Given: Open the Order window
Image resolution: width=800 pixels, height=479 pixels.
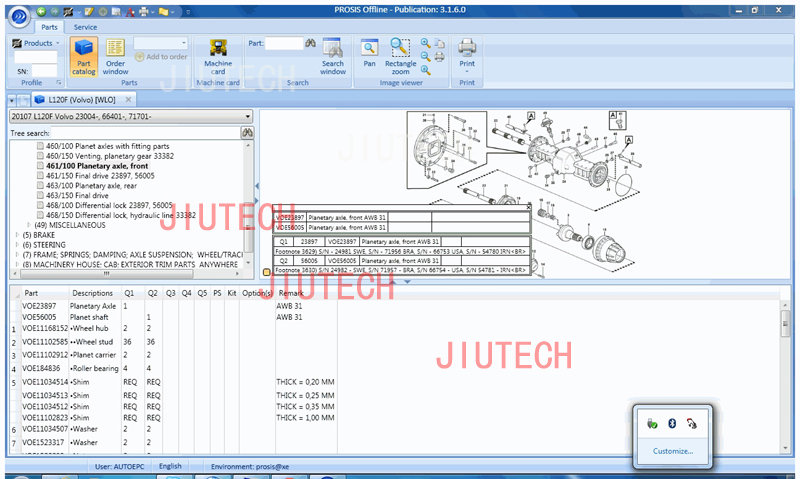Looking at the screenshot, I should pyautogui.click(x=115, y=57).
